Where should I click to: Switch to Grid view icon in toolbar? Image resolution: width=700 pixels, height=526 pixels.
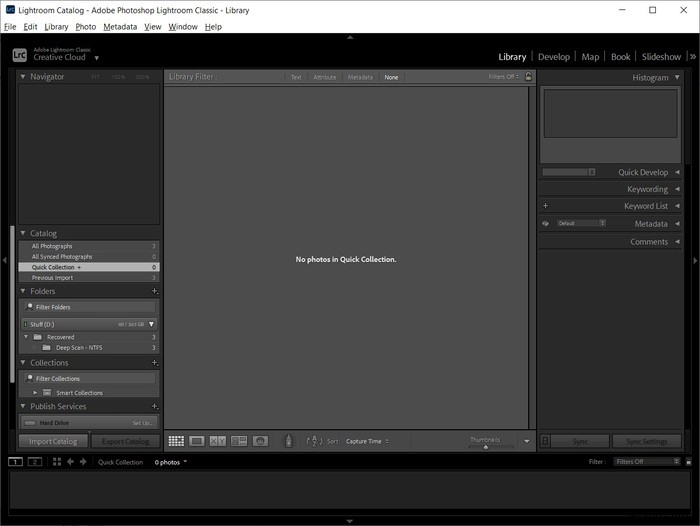pos(176,441)
